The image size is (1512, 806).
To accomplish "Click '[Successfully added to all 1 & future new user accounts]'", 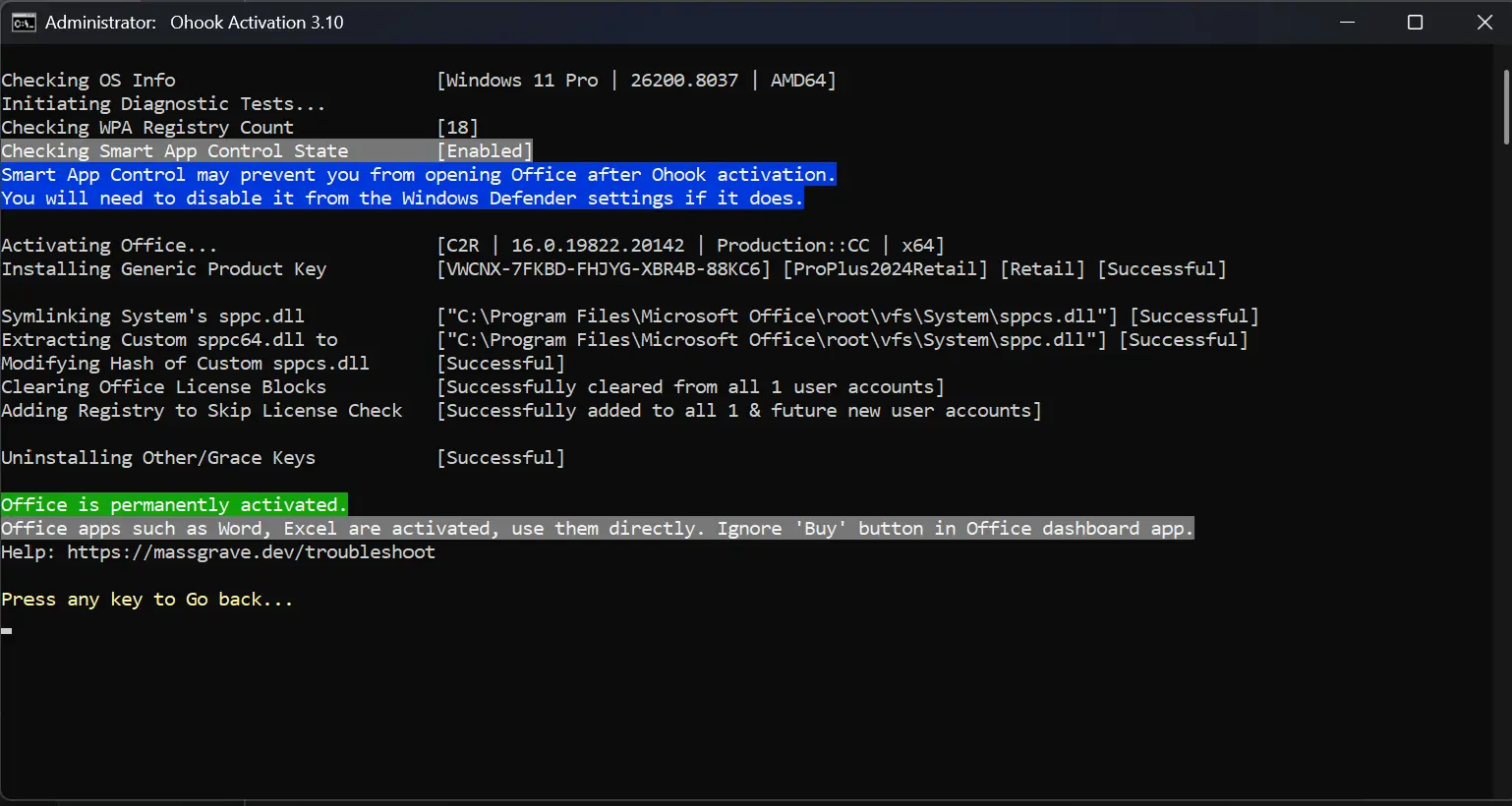I will point(739,411).
